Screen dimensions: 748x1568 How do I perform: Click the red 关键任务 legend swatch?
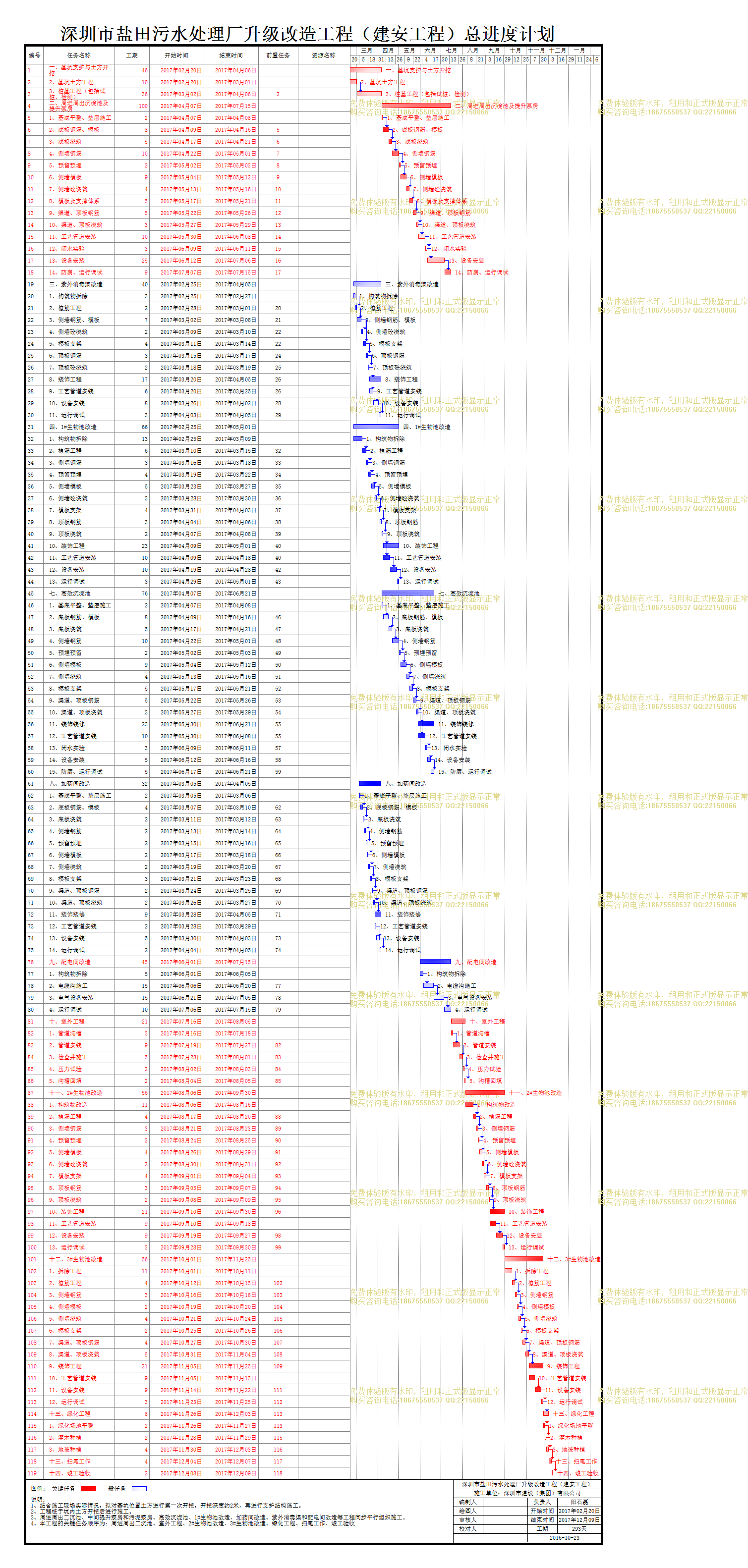pos(88,1488)
